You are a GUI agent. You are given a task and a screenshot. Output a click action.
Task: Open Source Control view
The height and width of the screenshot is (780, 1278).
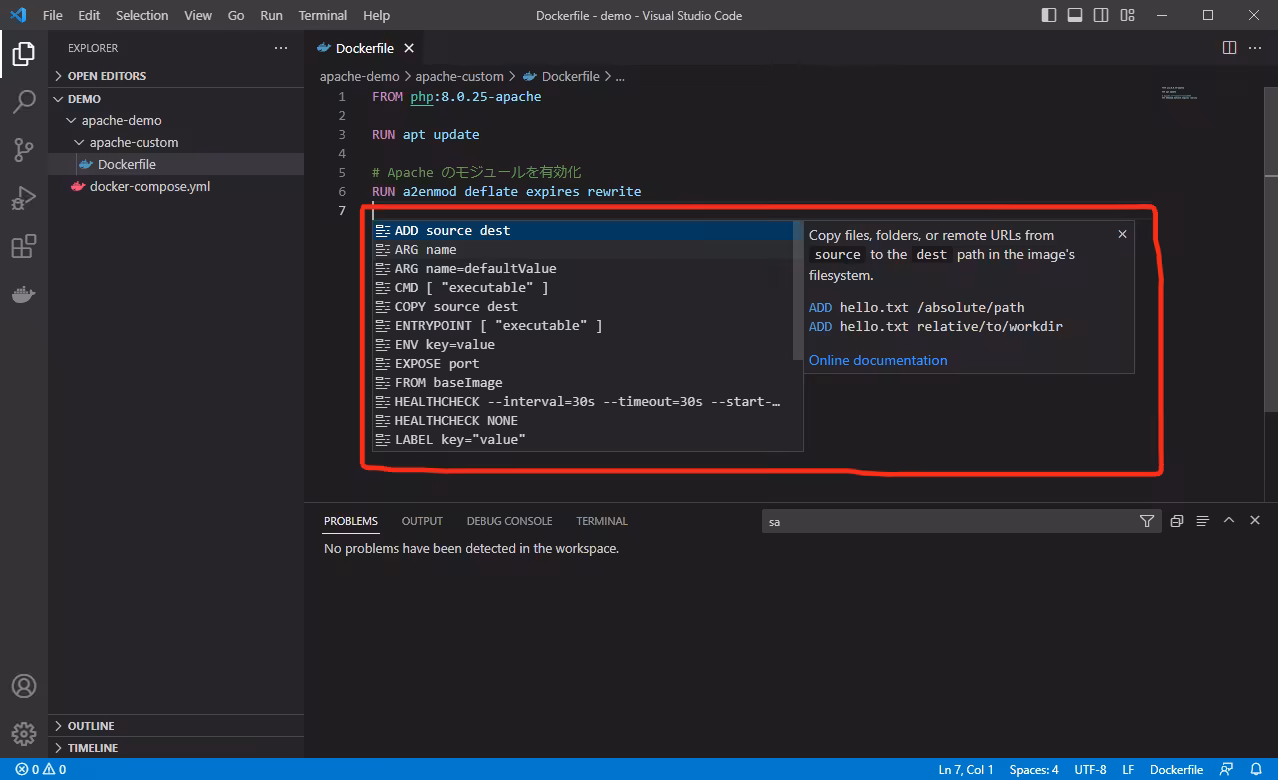(x=24, y=150)
